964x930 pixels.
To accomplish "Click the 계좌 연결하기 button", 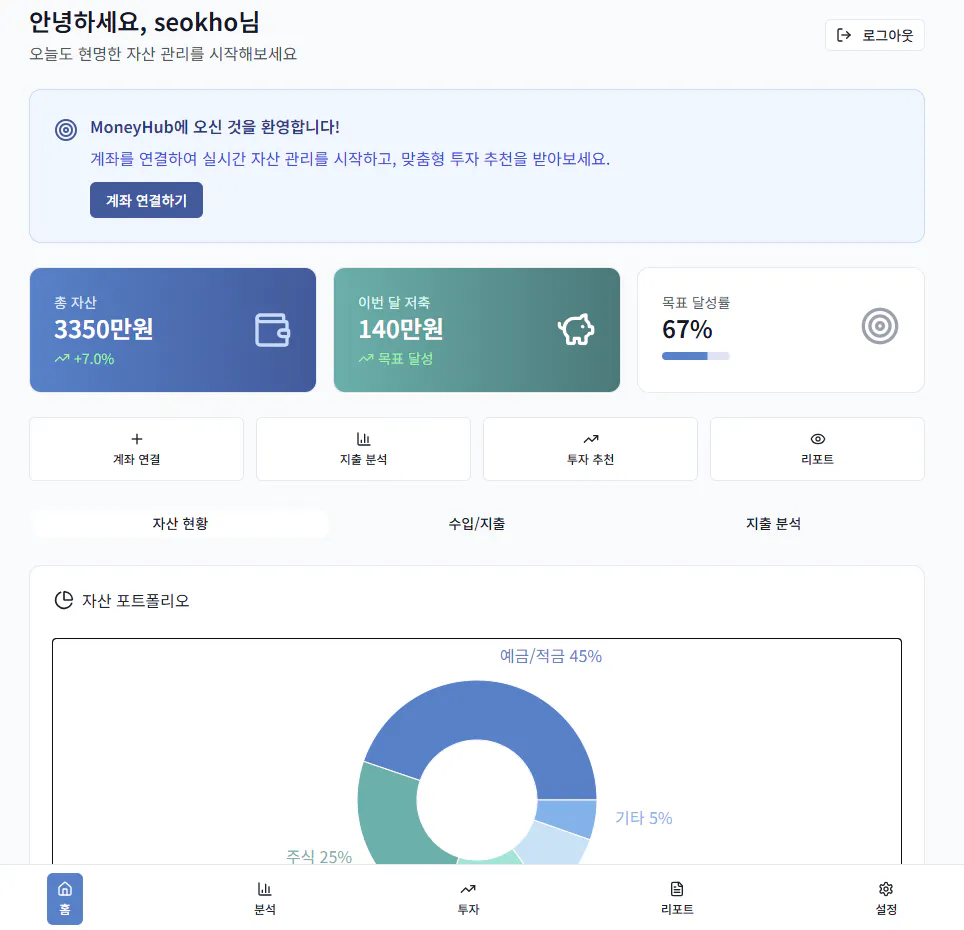I will tap(146, 200).
